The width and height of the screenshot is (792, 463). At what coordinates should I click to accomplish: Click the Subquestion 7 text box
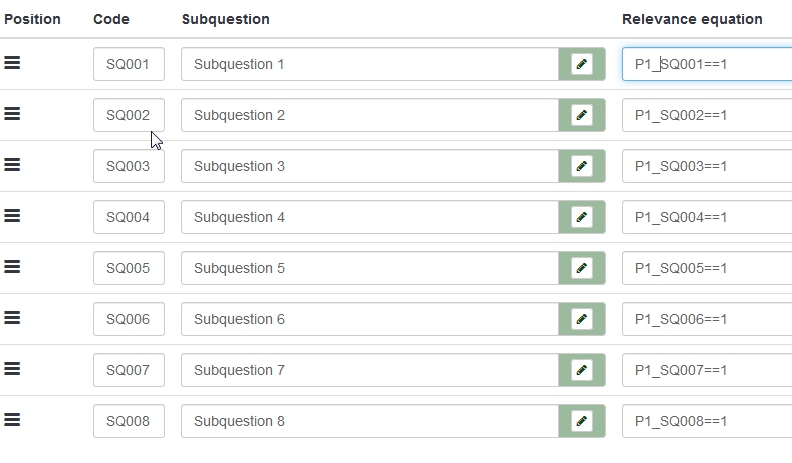pos(369,370)
